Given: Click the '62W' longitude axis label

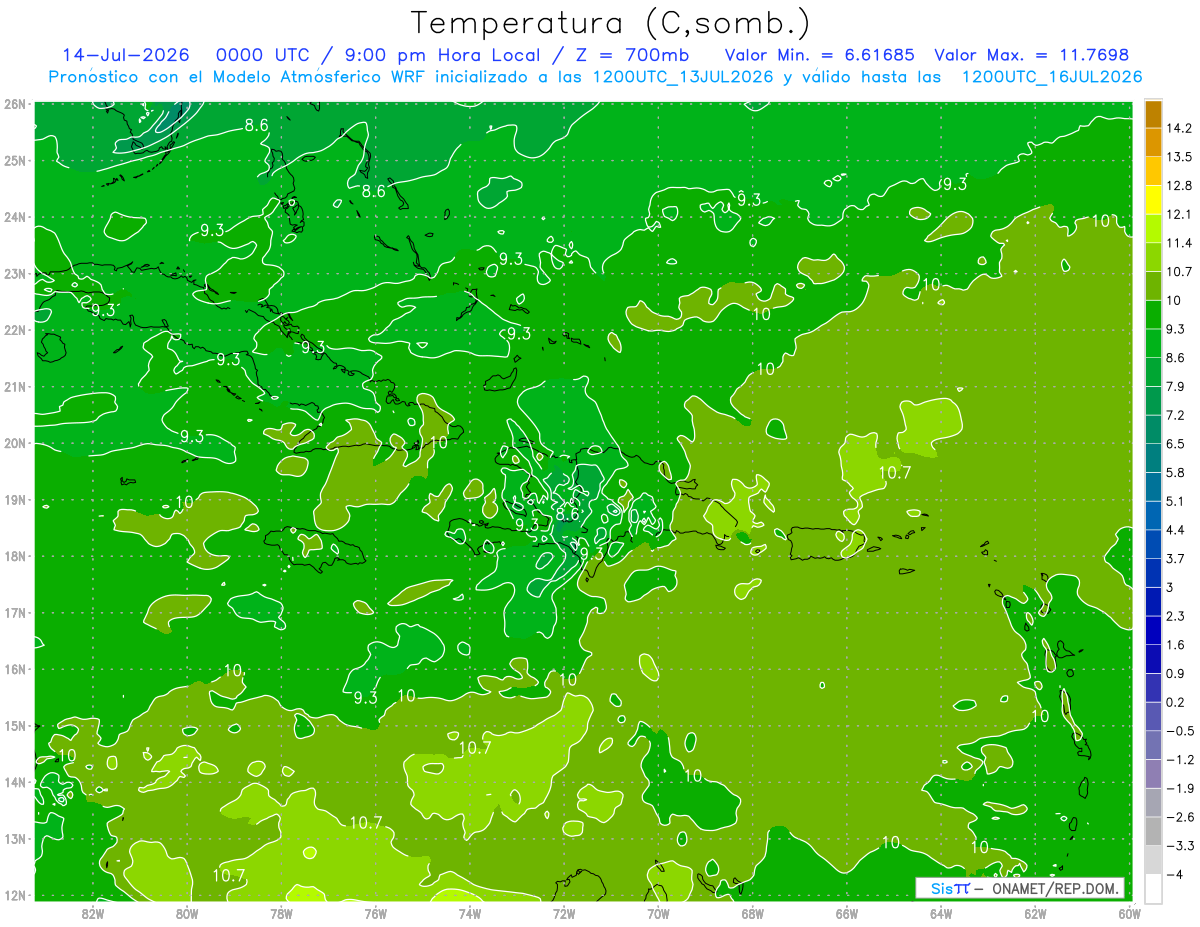Looking at the screenshot, I should point(1036,913).
